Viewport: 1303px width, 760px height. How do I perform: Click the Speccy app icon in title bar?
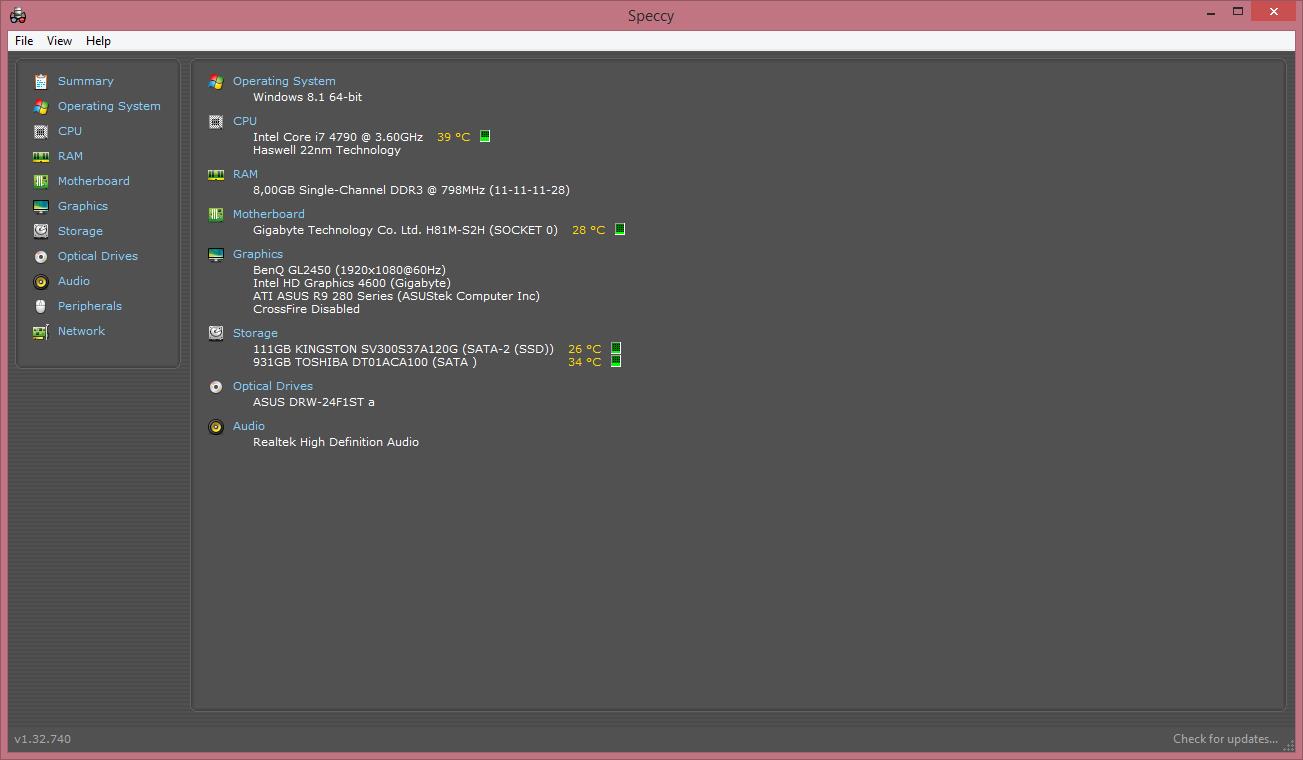[18, 15]
